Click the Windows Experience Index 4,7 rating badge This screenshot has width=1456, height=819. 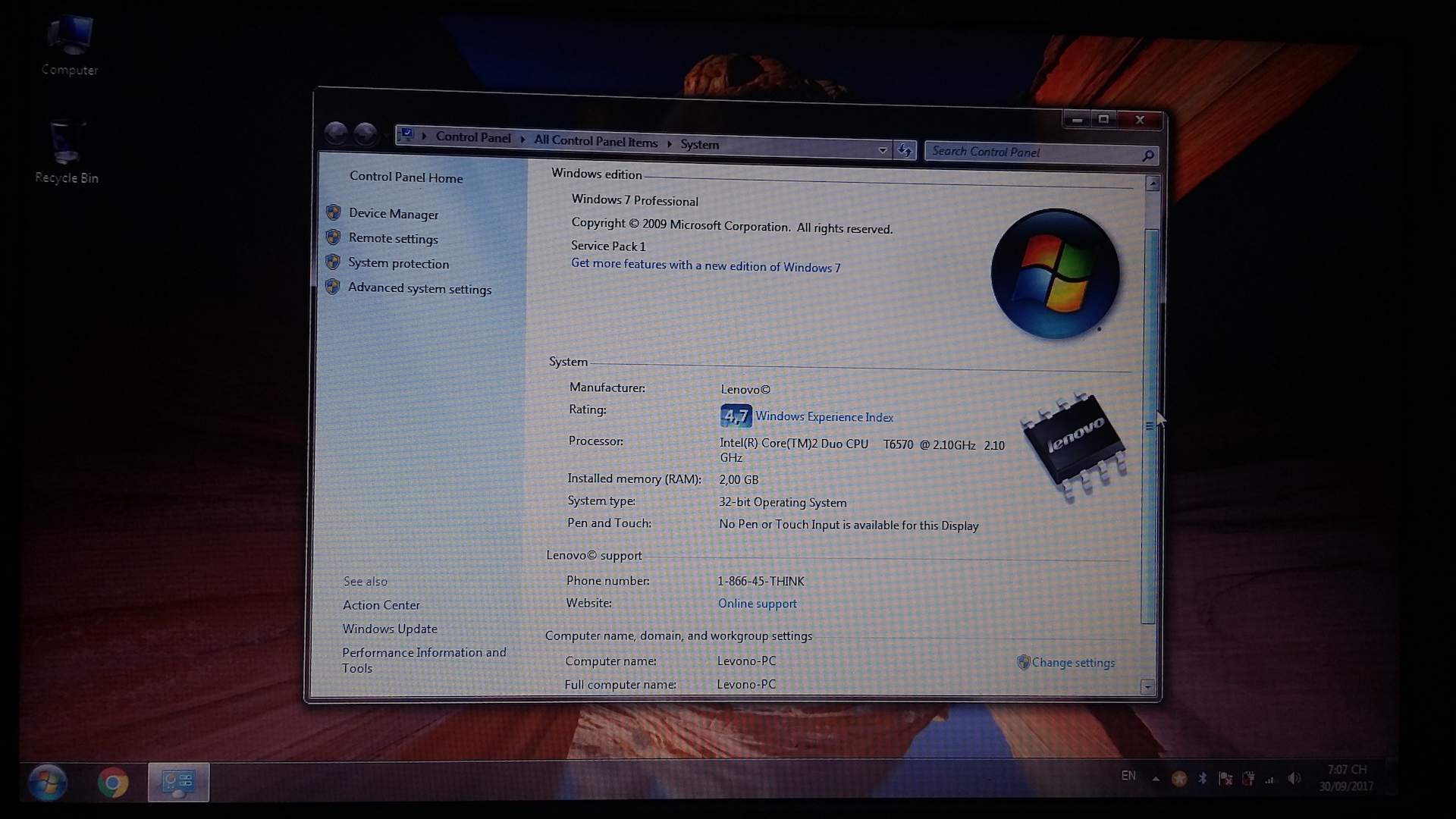[x=735, y=416]
